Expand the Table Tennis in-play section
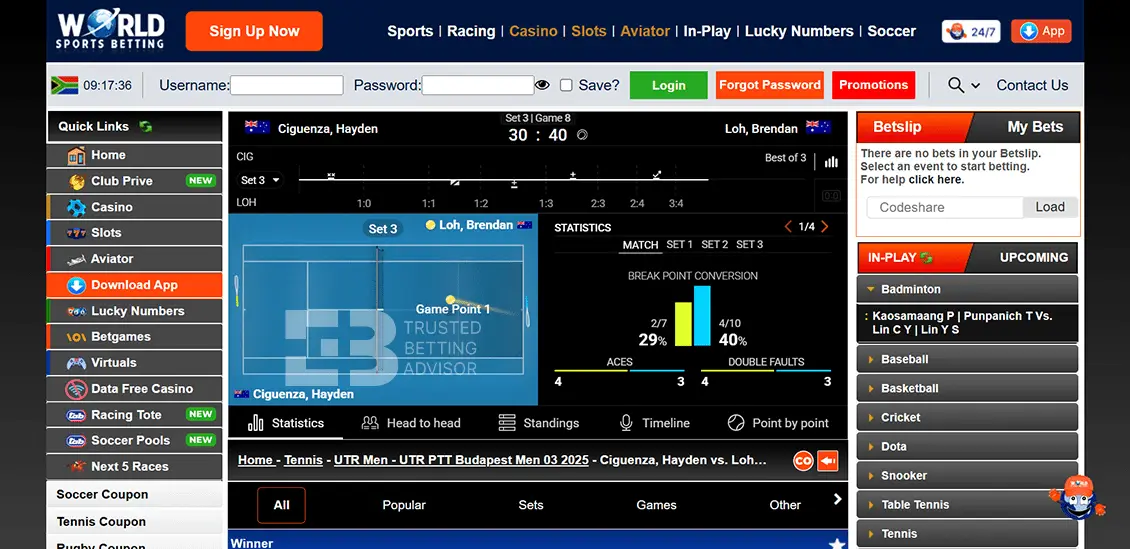 pyautogui.click(x=967, y=505)
